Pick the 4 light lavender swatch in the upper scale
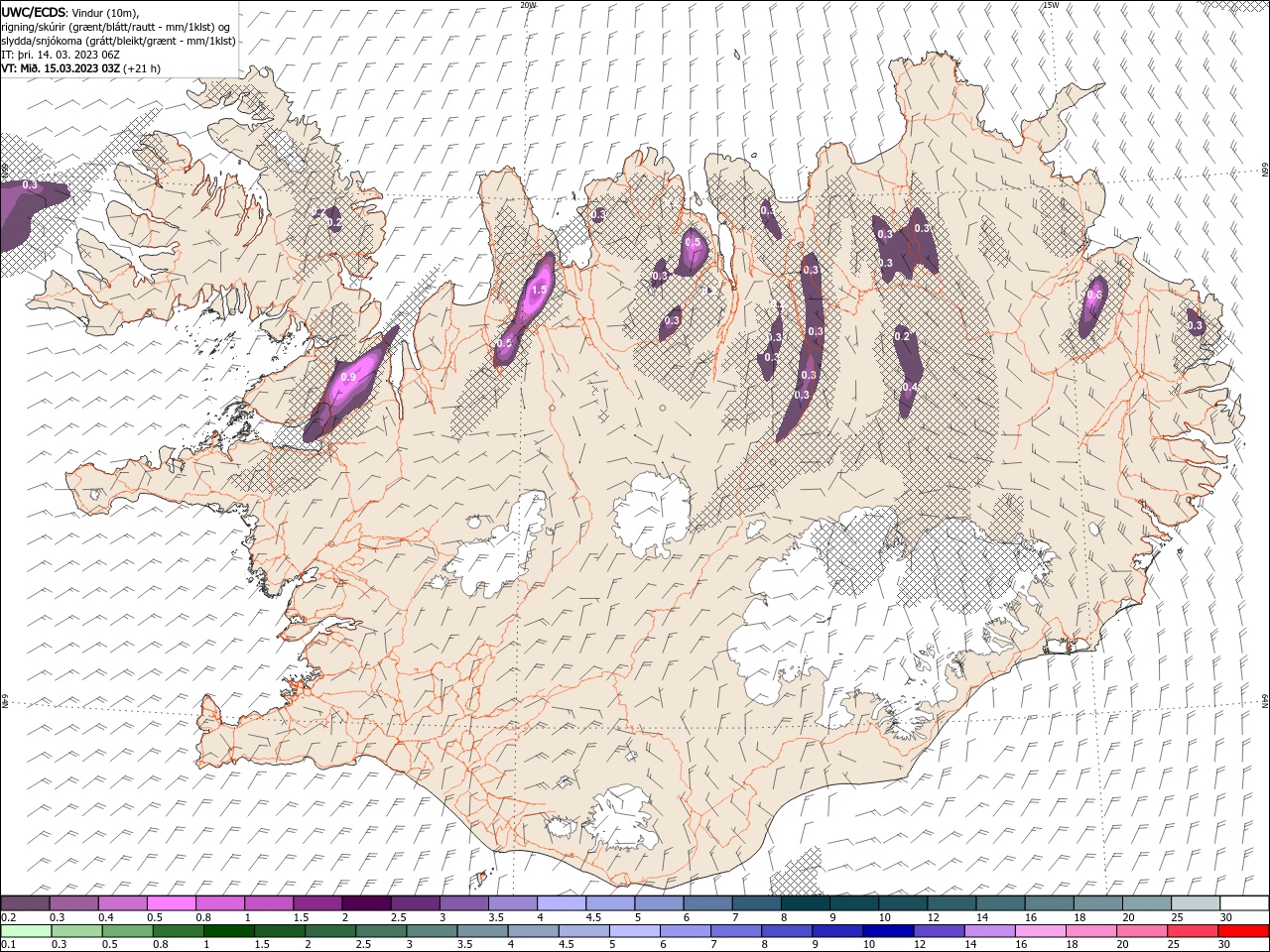This screenshot has width=1270, height=952. pyautogui.click(x=562, y=903)
